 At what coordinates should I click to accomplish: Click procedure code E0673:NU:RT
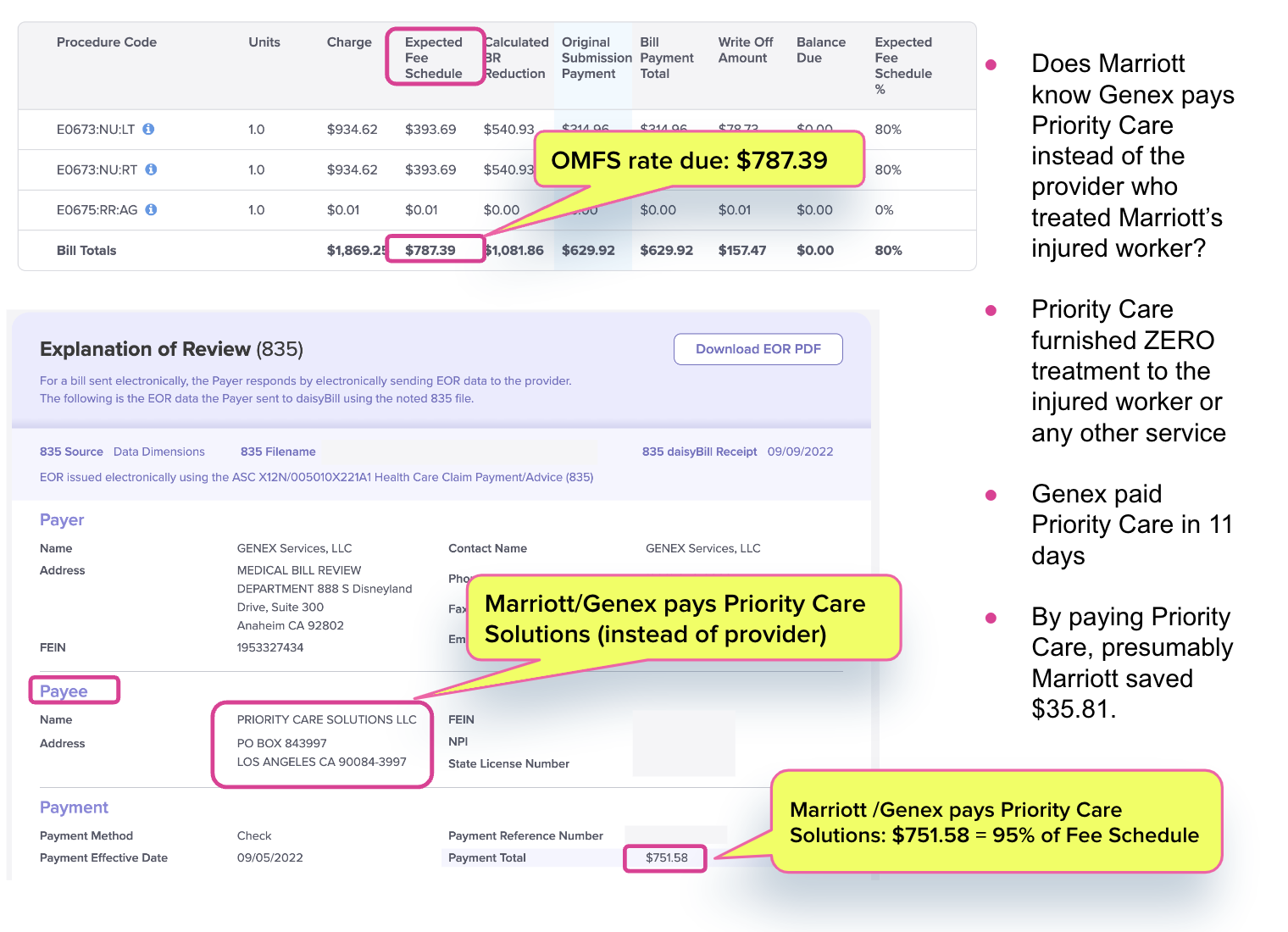97,169
